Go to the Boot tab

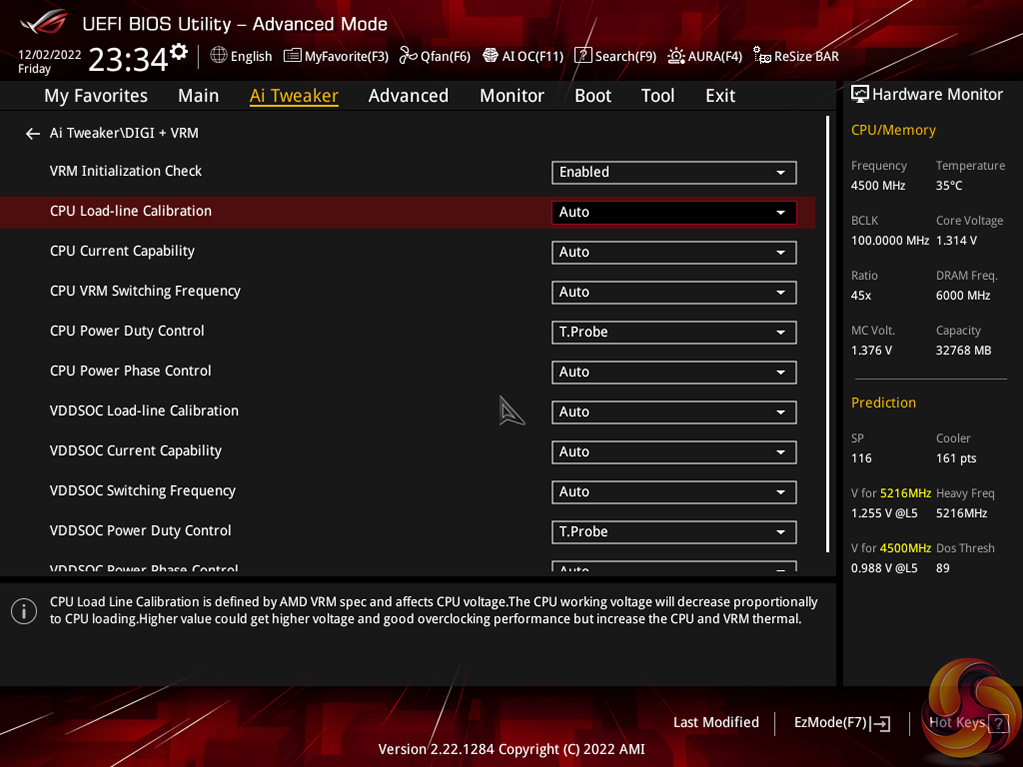click(592, 95)
